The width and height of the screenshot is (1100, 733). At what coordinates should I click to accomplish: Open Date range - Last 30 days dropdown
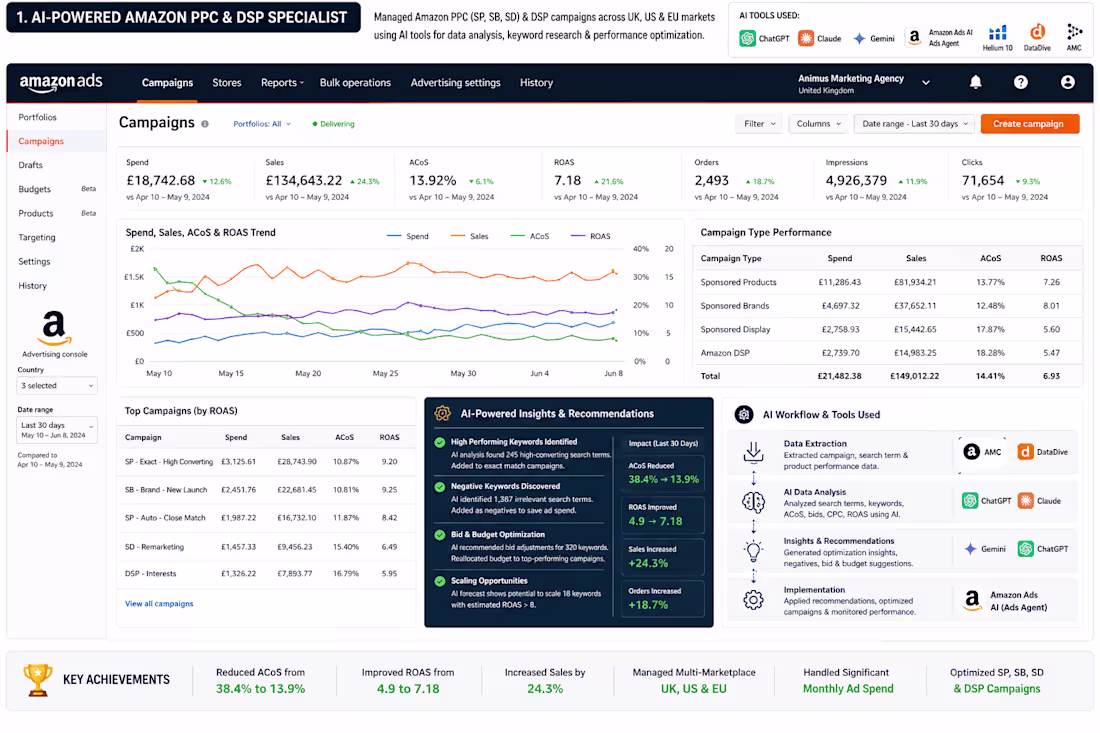click(914, 124)
